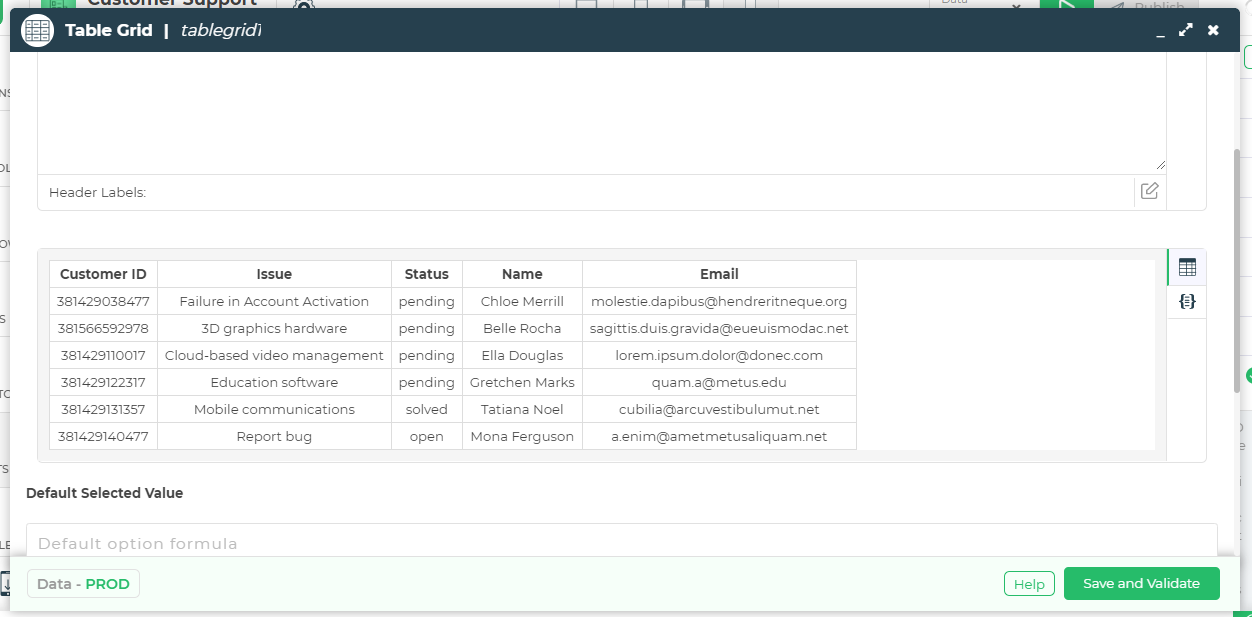The width and height of the screenshot is (1252, 617).
Task: Click the Table Grid icon in title bar
Action: pos(37,30)
